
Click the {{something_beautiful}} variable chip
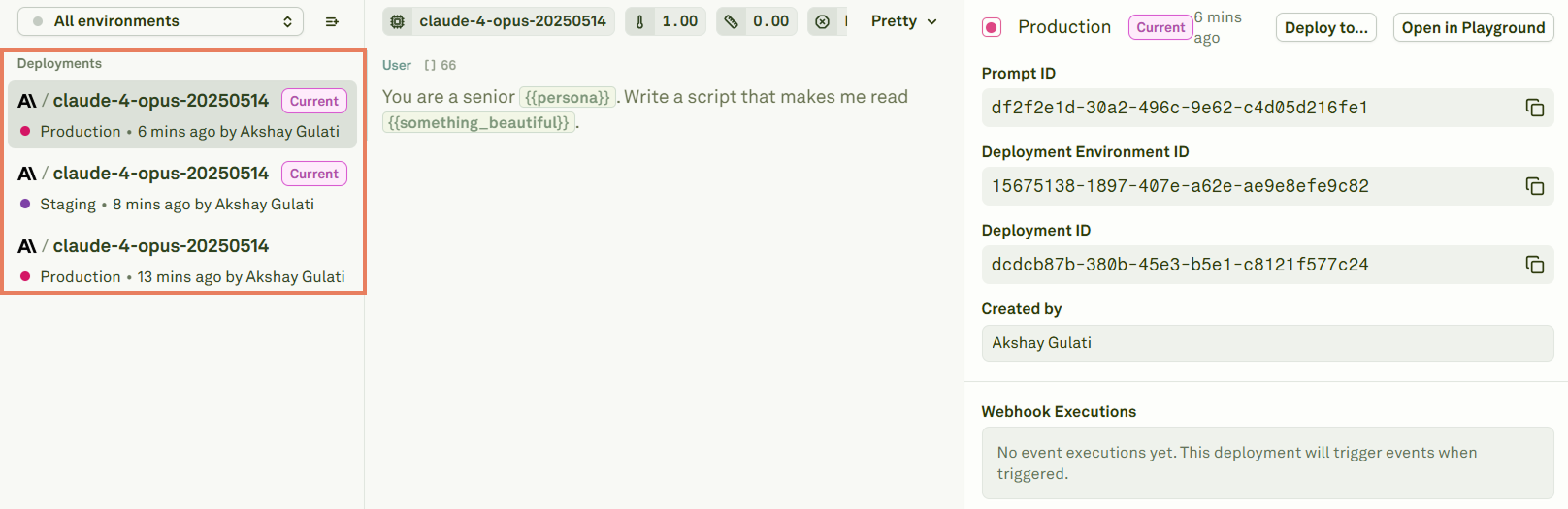(x=478, y=122)
